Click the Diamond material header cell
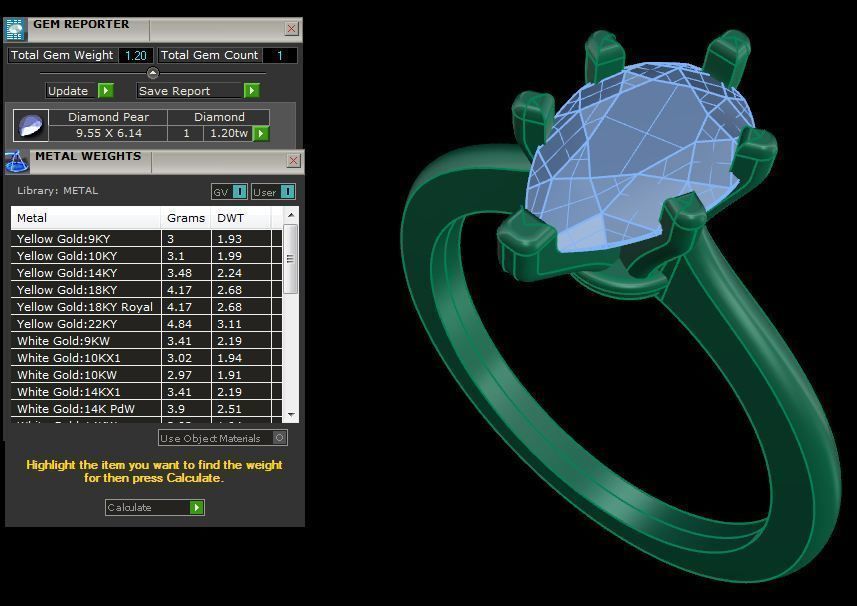This screenshot has height=606, width=857. coord(219,117)
